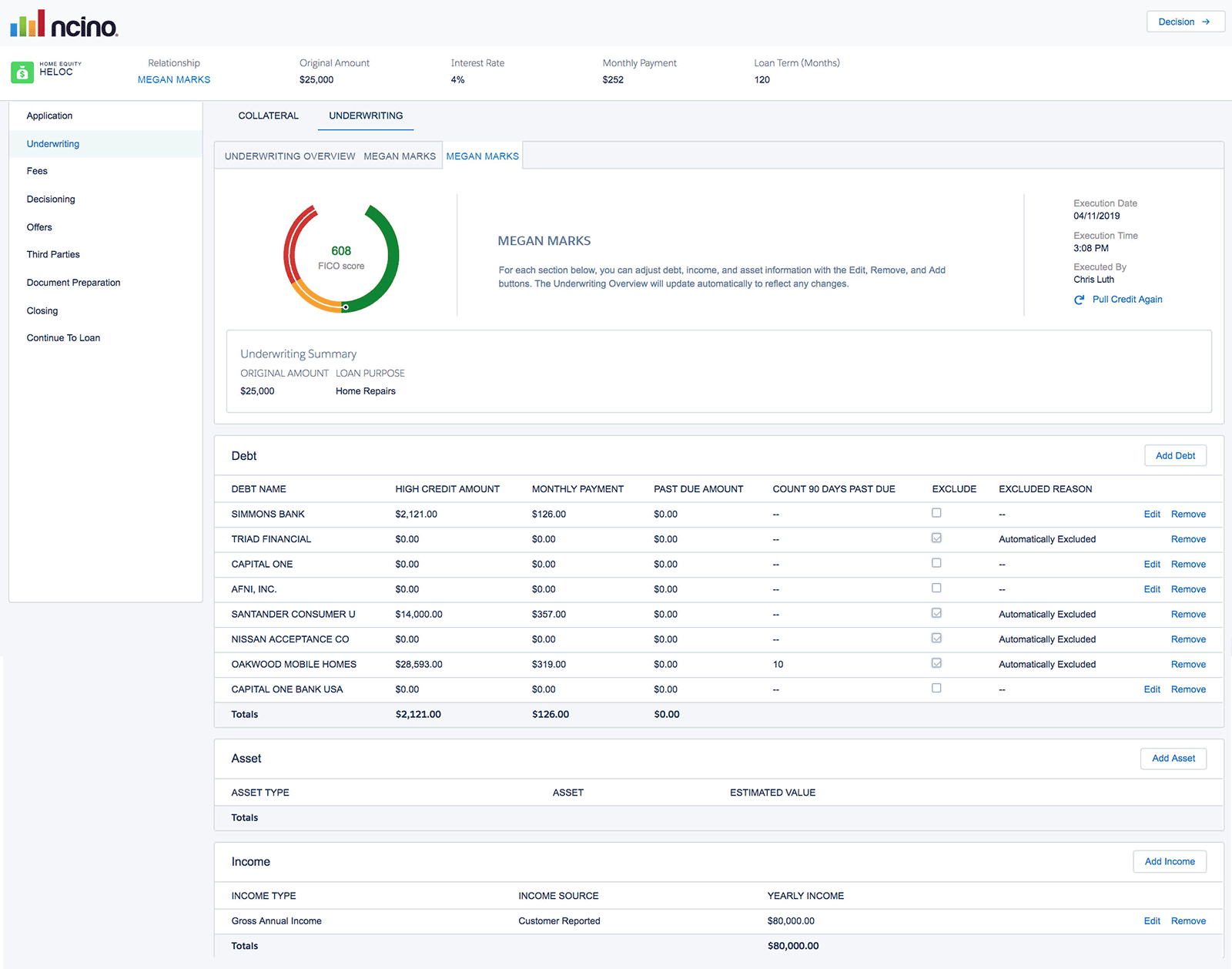
Task: Click the nCino logo
Action: point(64,24)
